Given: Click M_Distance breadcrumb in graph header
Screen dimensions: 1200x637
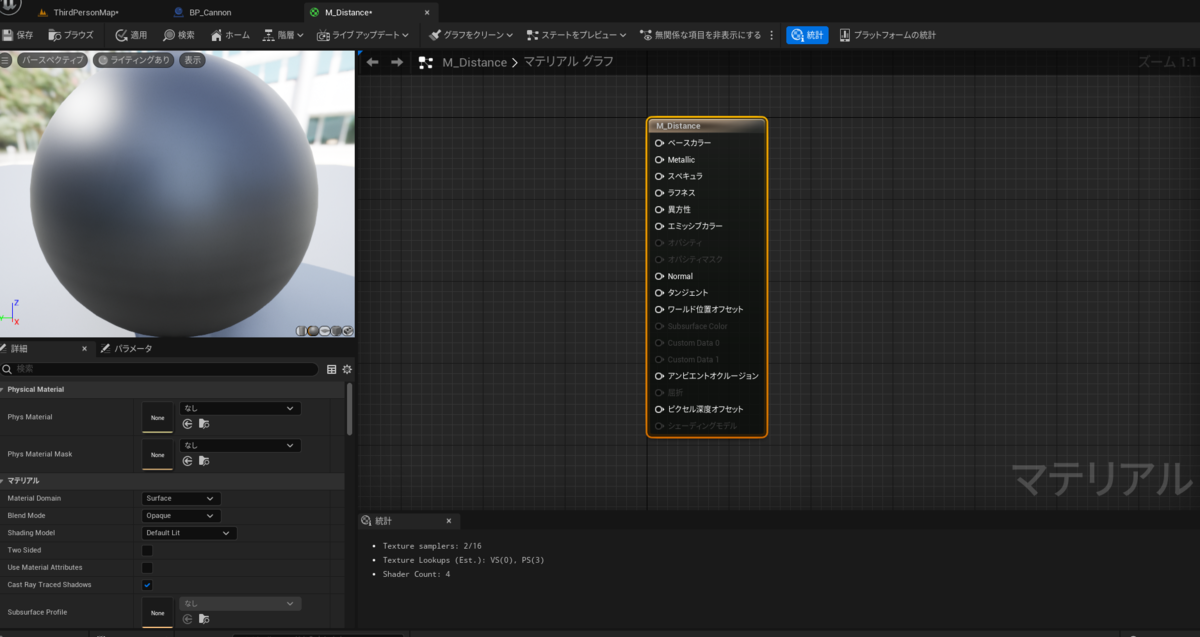Looking at the screenshot, I should (474, 62).
